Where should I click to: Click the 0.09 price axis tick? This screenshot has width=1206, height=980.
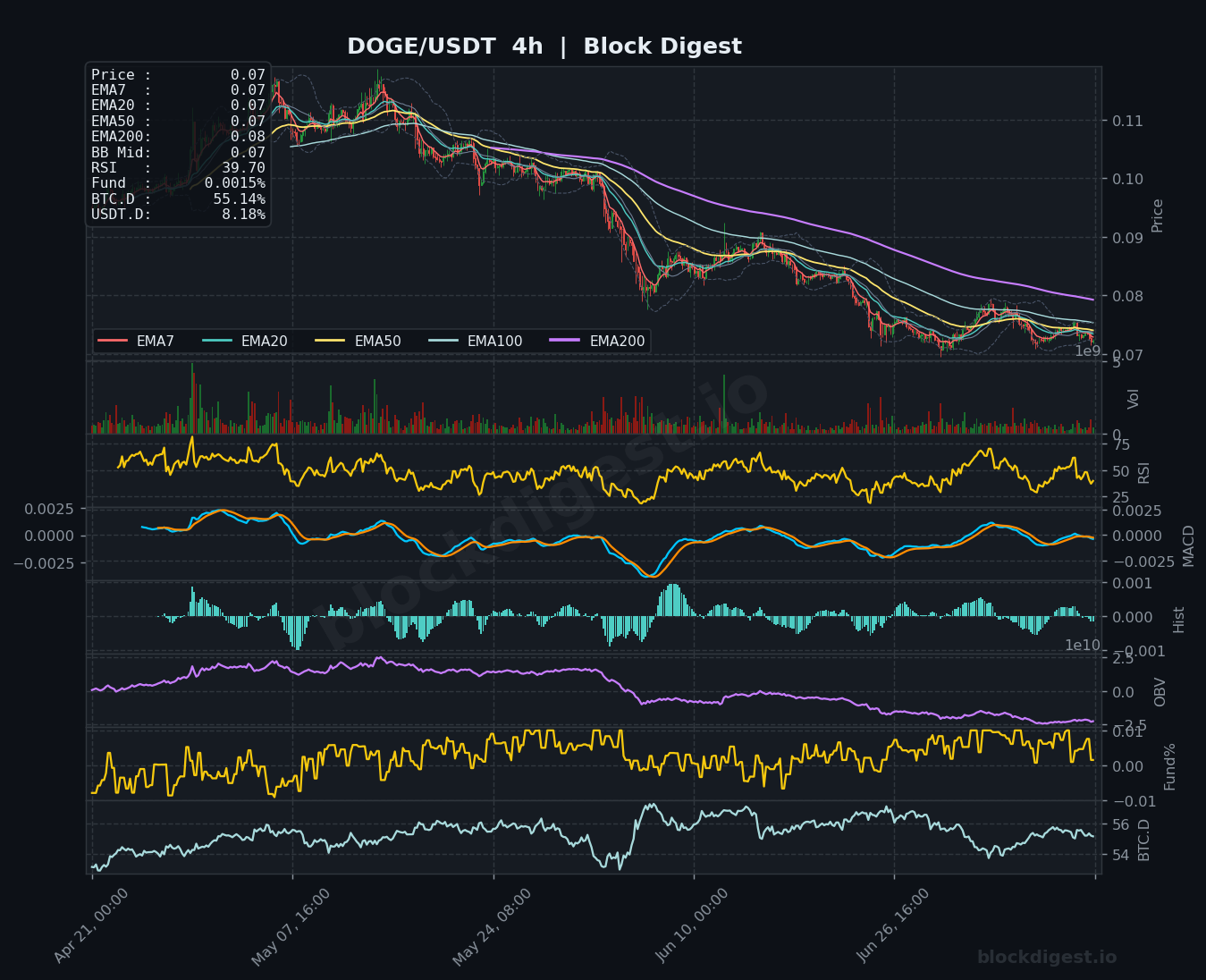1127,238
